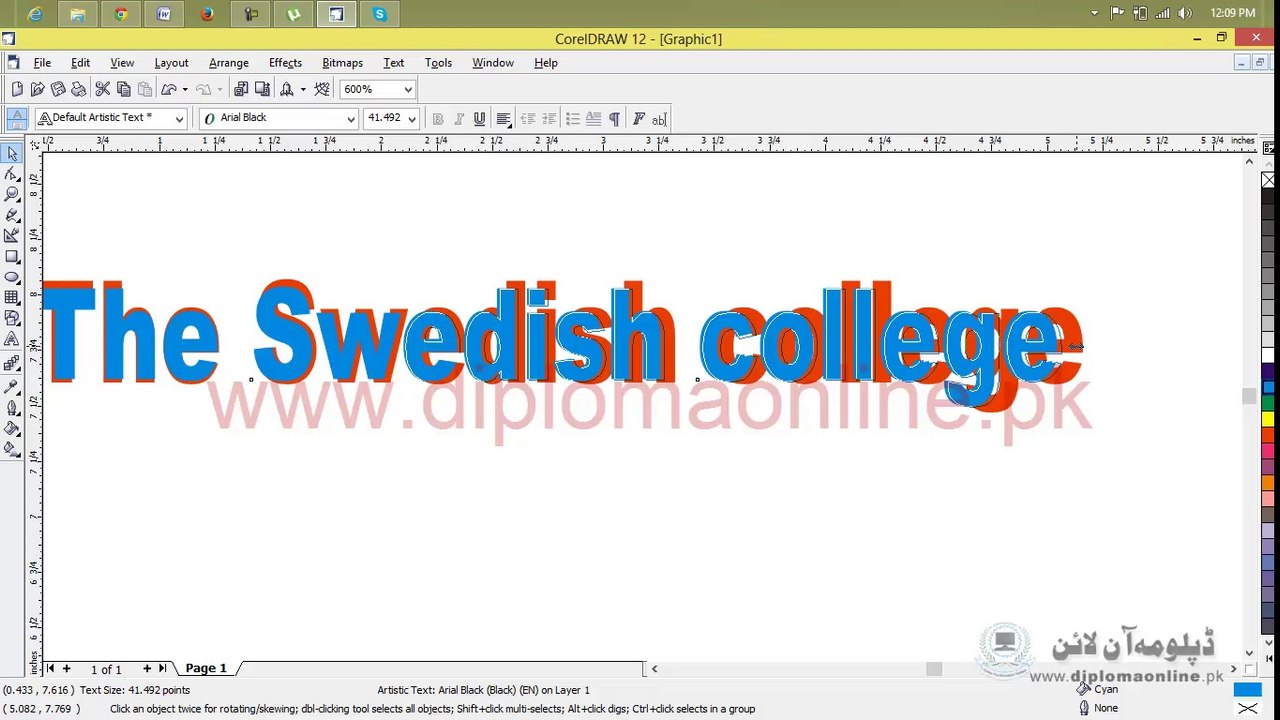Open the font size dropdown showing 41.492
This screenshot has width=1280, height=720.
[412, 119]
